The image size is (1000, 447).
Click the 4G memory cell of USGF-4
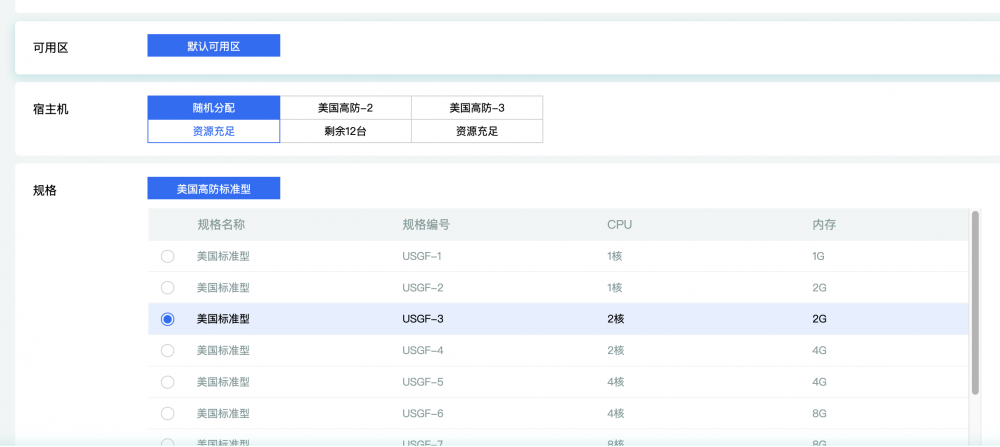[820, 351]
